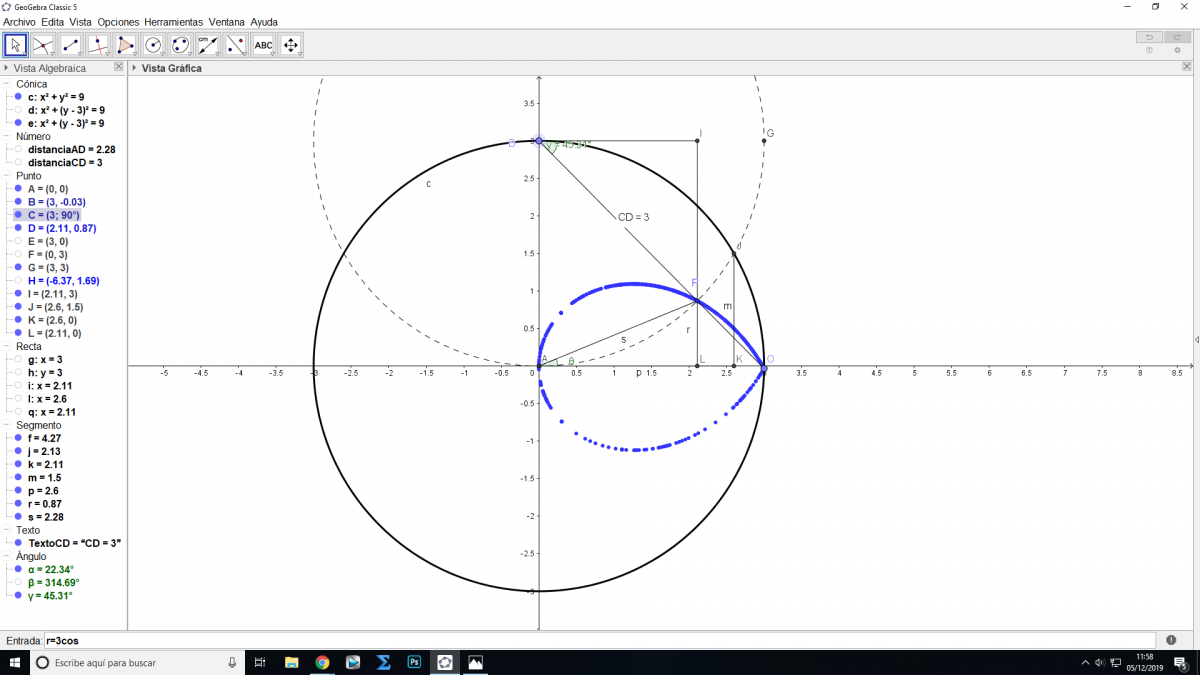Click the Undo arrow button
The width and height of the screenshot is (1200, 675).
pos(1149,37)
